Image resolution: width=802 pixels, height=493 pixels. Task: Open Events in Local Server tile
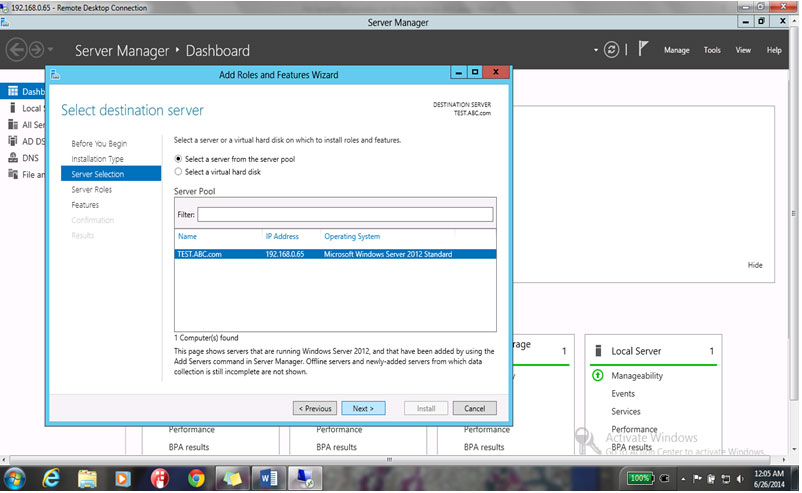click(x=623, y=394)
